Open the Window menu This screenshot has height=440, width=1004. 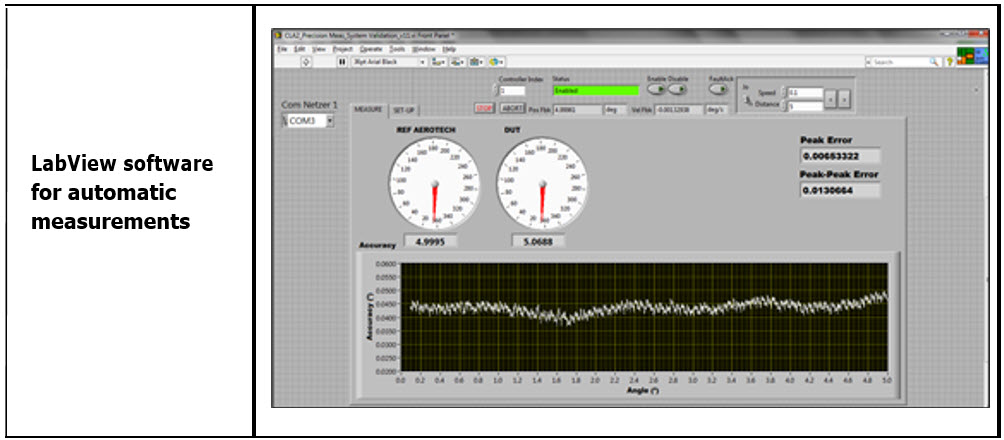(x=423, y=49)
